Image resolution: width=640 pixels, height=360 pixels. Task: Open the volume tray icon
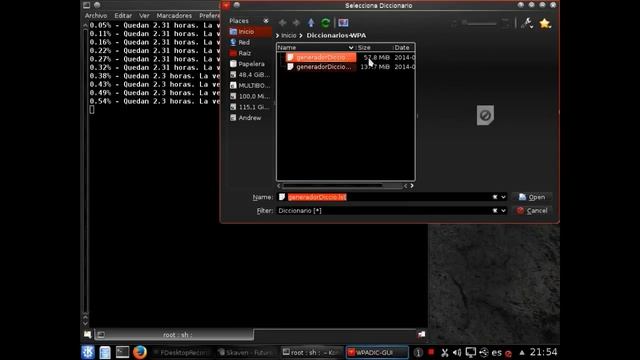457,352
